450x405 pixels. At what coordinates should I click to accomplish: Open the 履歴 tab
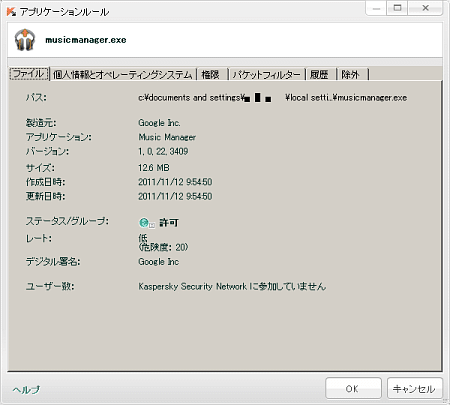pos(319,75)
